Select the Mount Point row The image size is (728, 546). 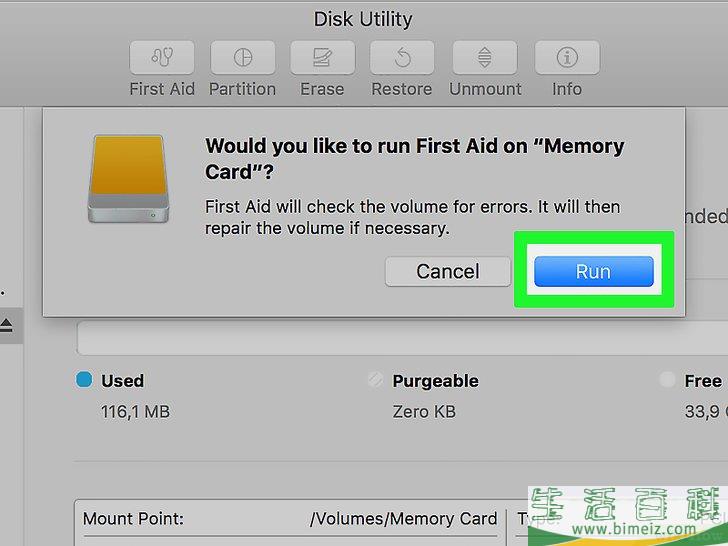[290, 518]
